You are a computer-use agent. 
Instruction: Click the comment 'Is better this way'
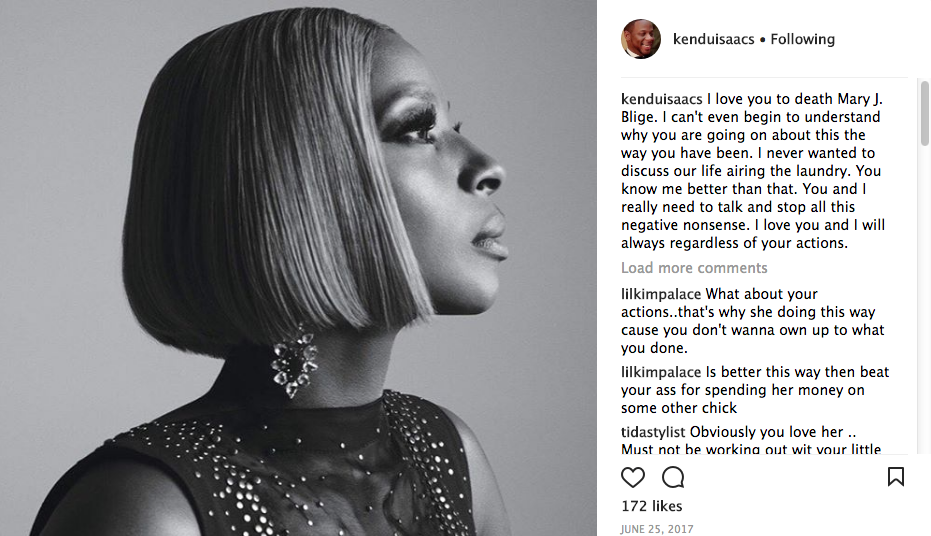[755, 390]
